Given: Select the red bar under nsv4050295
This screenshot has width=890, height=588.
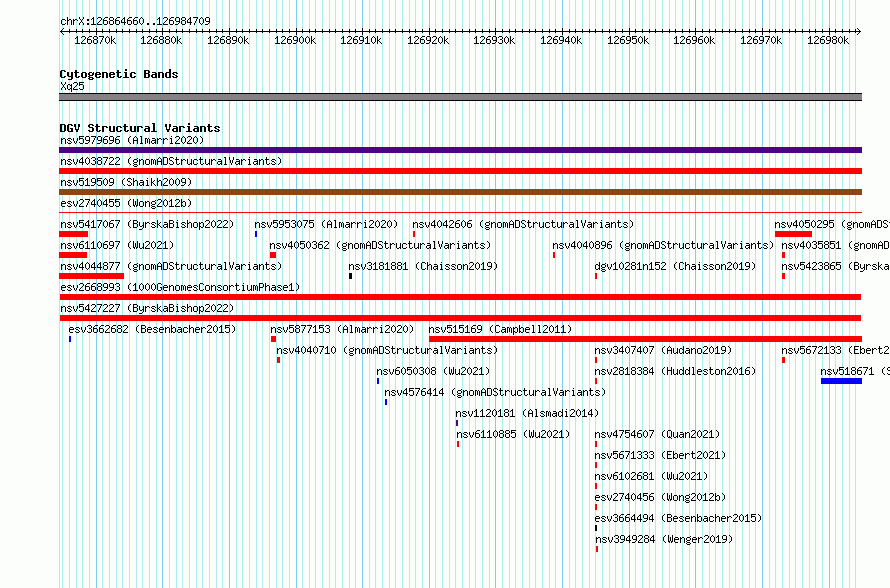Looking at the screenshot, I should (x=794, y=234).
